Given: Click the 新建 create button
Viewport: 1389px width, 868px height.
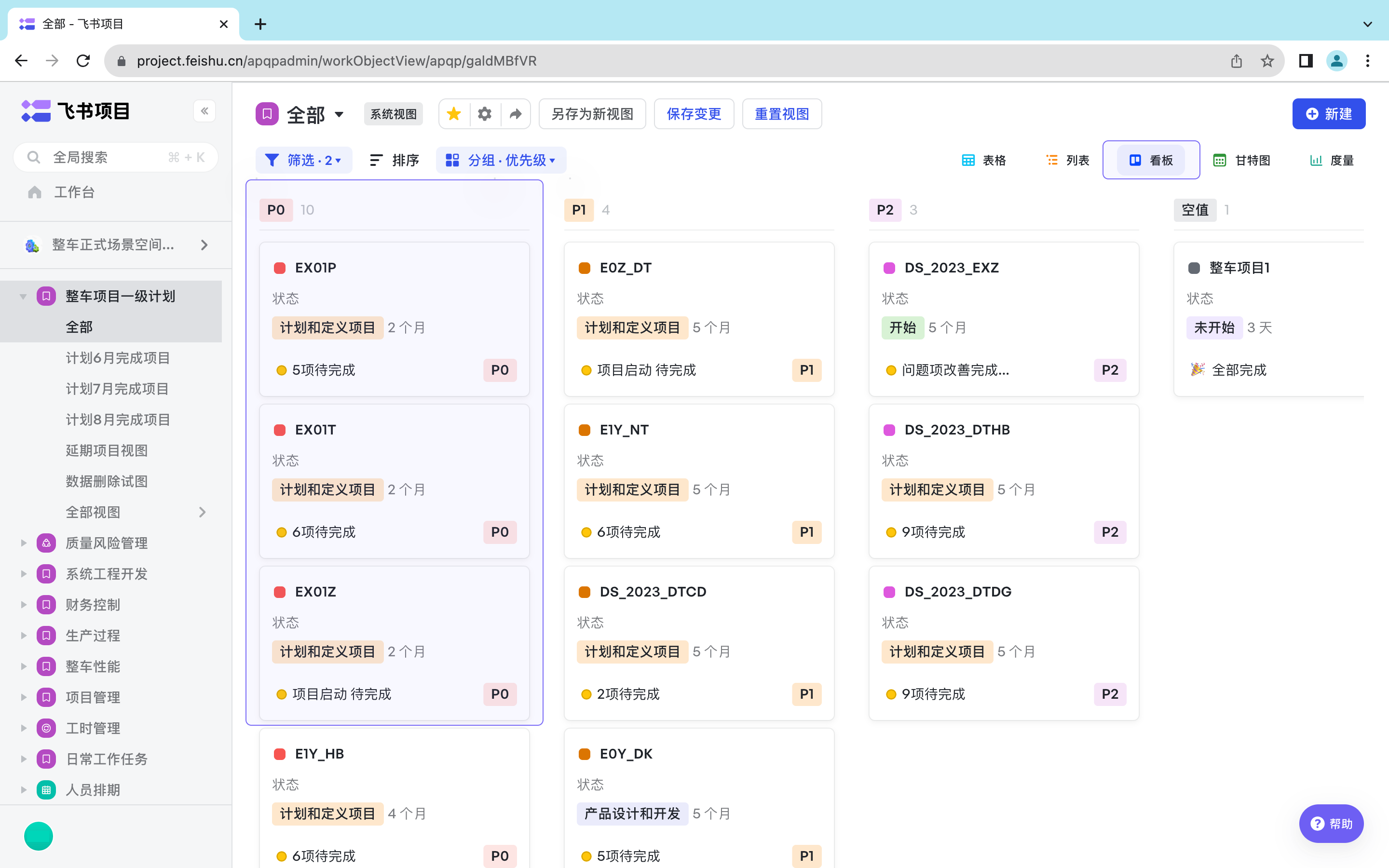Looking at the screenshot, I should coord(1328,114).
